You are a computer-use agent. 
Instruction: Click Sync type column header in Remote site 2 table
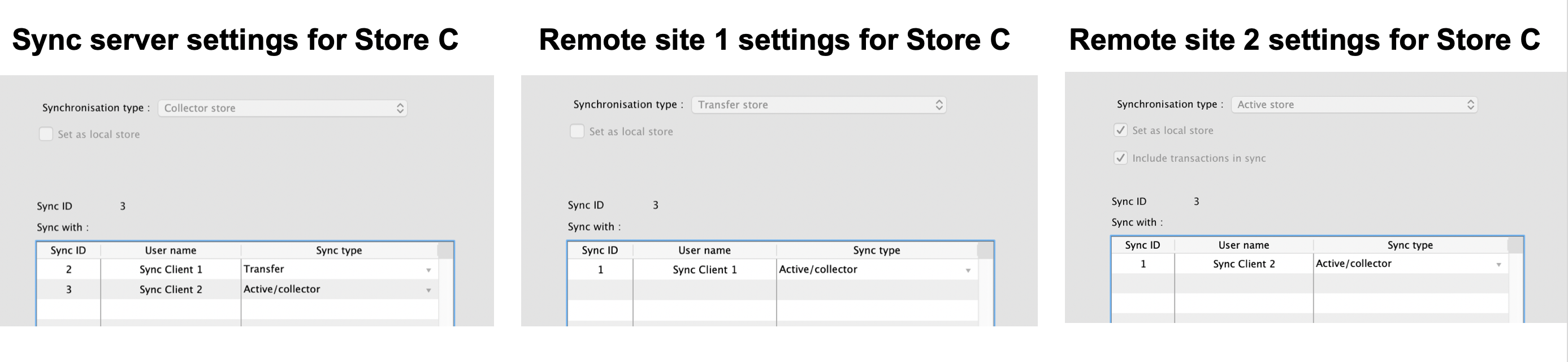coord(1410,245)
